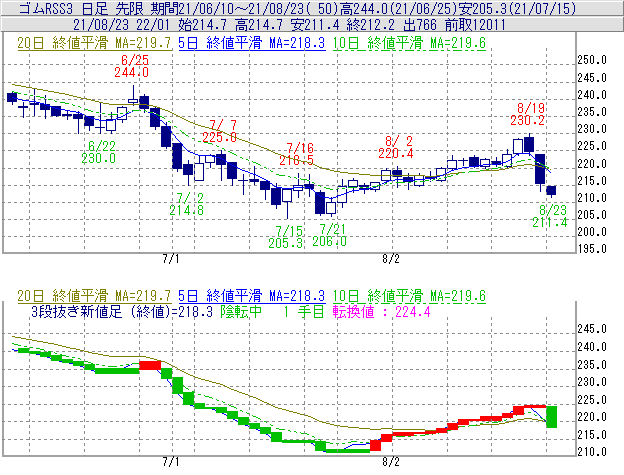Image resolution: width=624 pixels, height=475 pixels.
Task: Select the 7/15 205.3 low annotation
Action: point(286,237)
